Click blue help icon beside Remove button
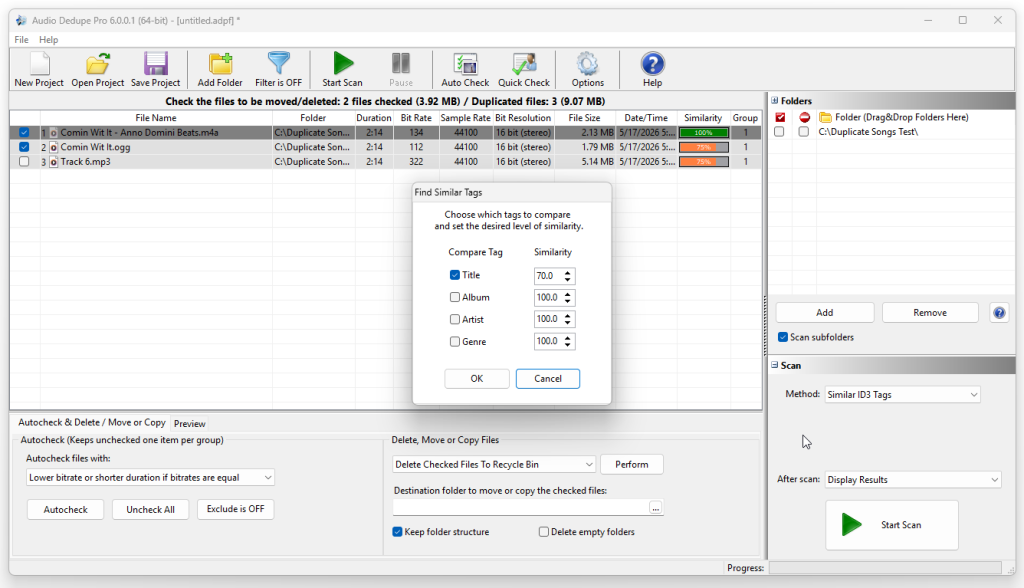Screen dimensions: 1024x588 [999, 313]
